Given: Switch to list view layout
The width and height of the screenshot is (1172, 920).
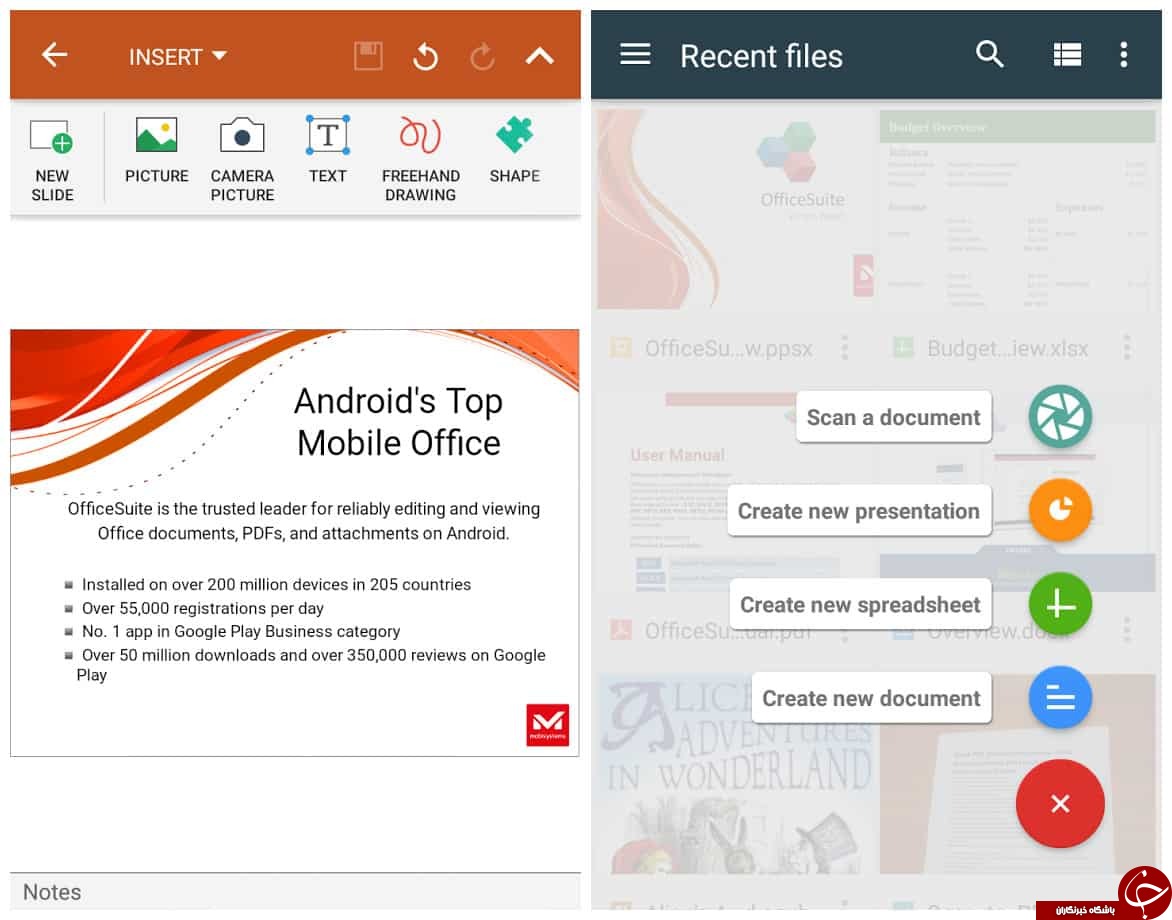Looking at the screenshot, I should (x=1067, y=55).
